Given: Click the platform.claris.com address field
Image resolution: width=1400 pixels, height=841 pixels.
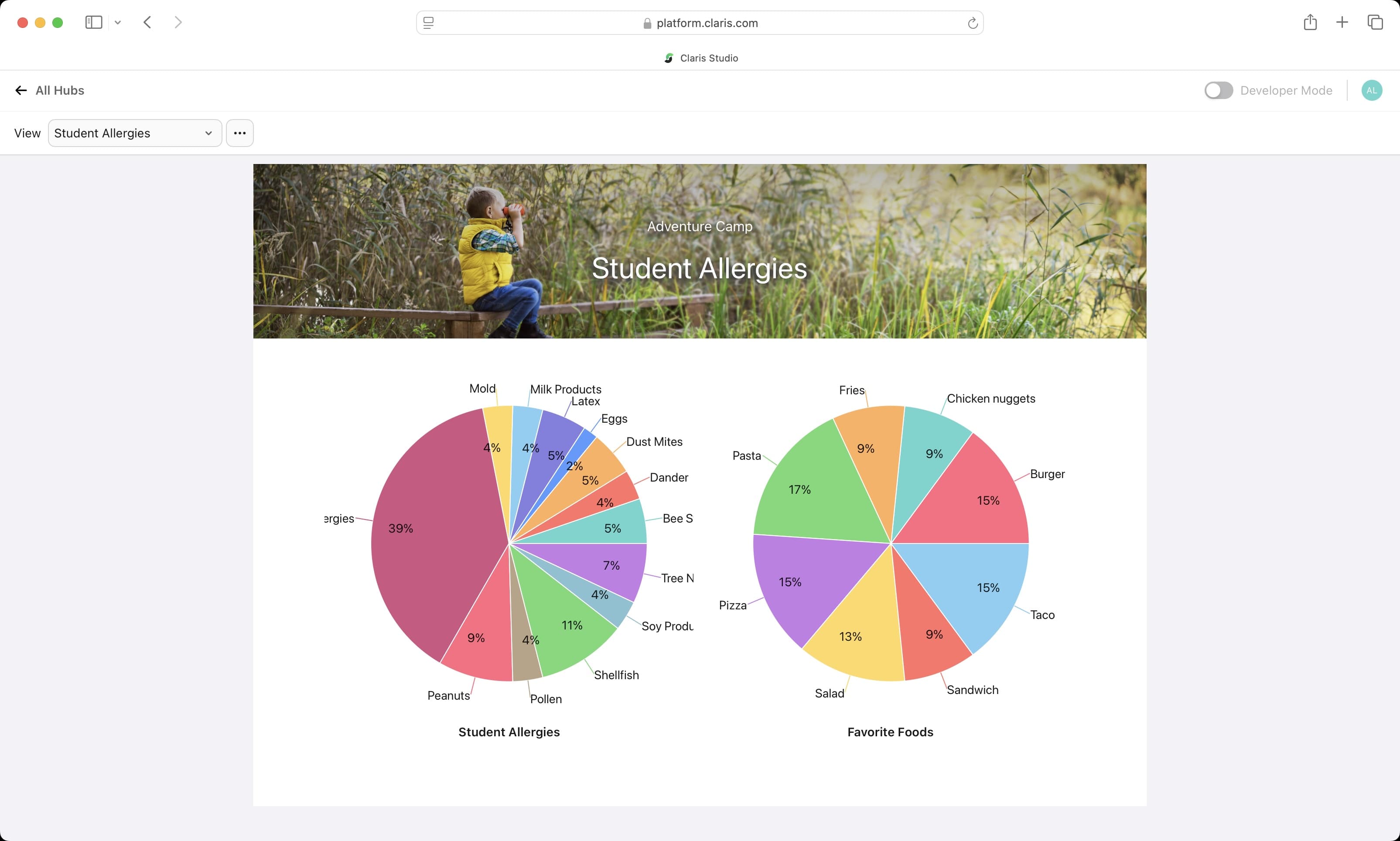Looking at the screenshot, I should pos(707,23).
